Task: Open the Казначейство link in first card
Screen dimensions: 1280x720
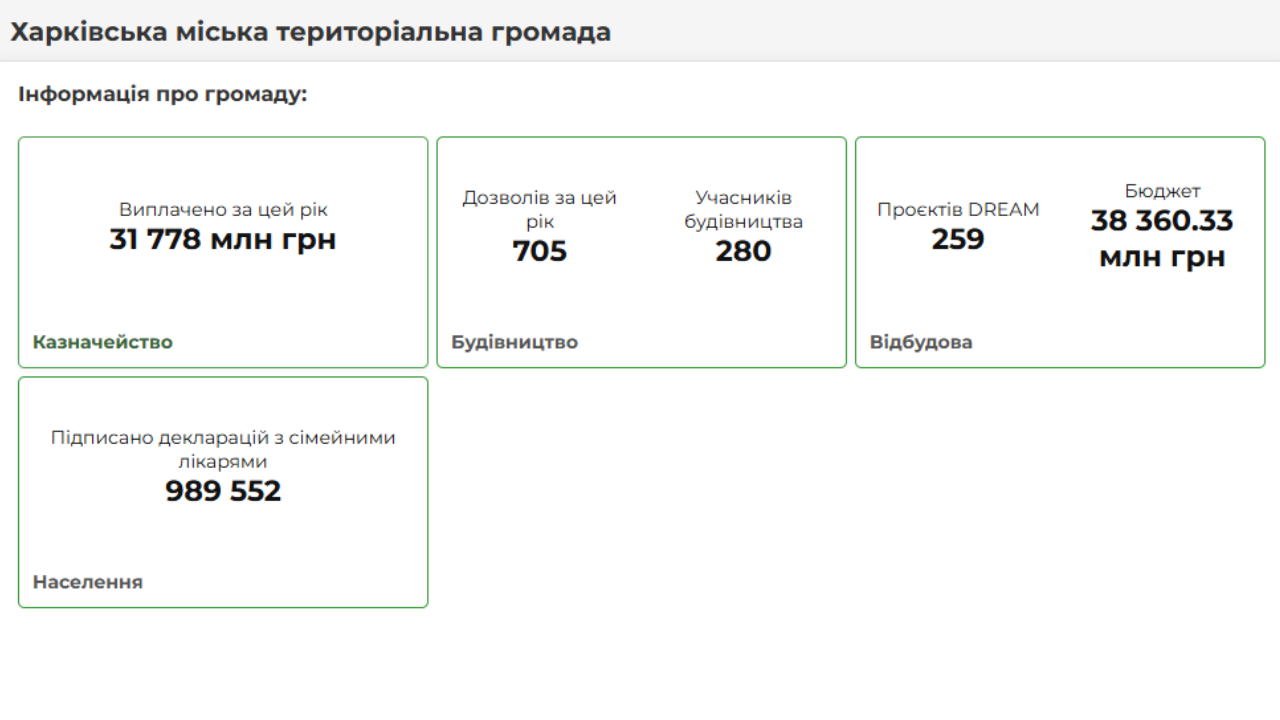Action: 102,342
